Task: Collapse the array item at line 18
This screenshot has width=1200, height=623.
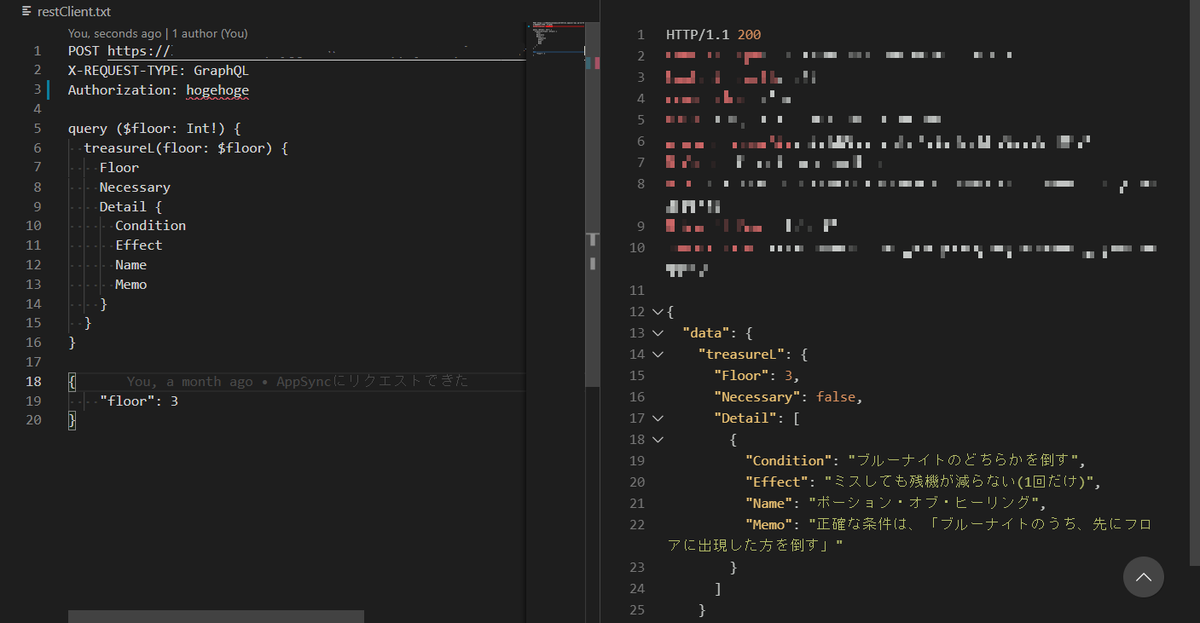Action: [x=657, y=439]
